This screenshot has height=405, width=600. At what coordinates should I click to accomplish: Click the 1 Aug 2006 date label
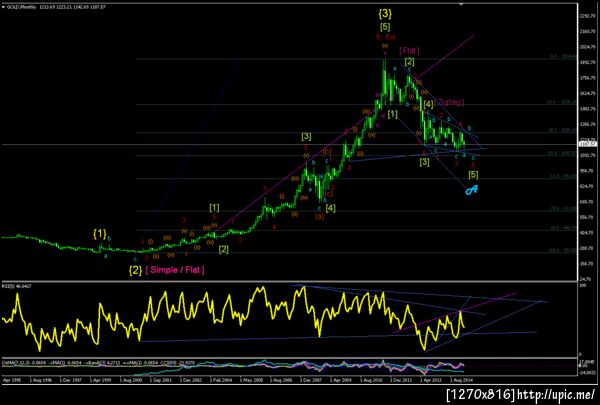[281, 381]
